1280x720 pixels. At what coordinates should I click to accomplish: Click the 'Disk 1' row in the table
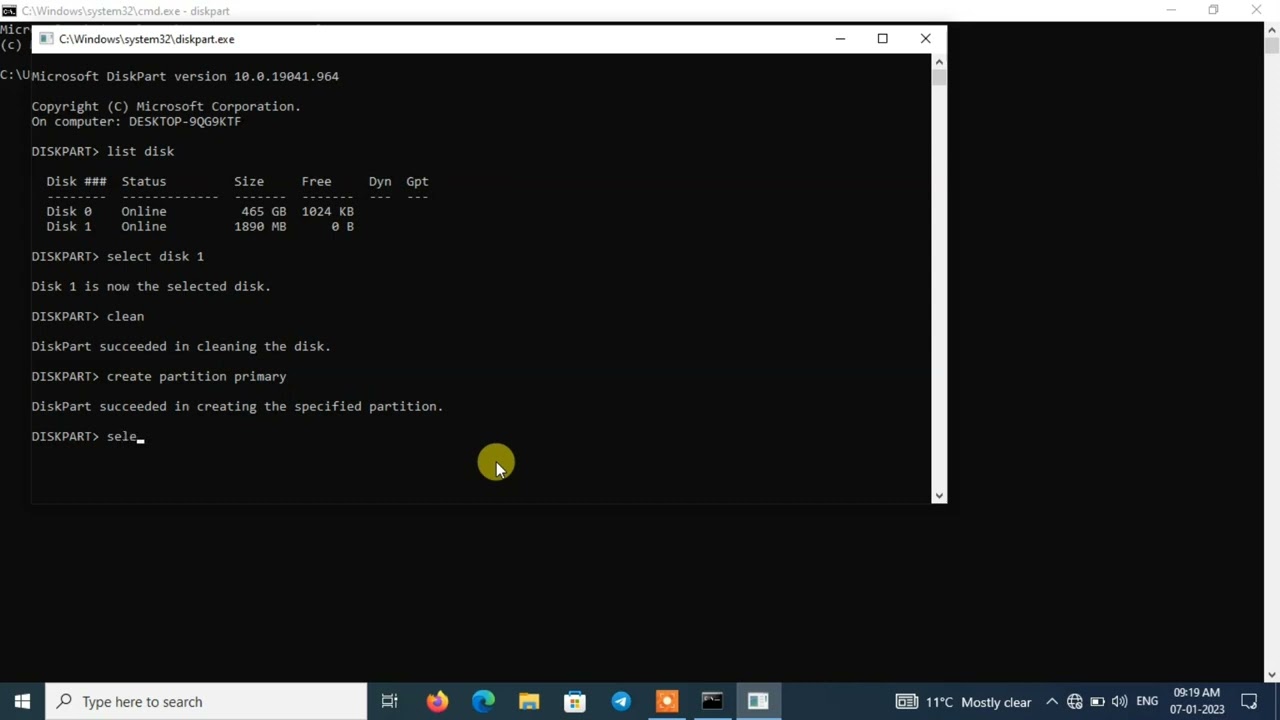200,226
